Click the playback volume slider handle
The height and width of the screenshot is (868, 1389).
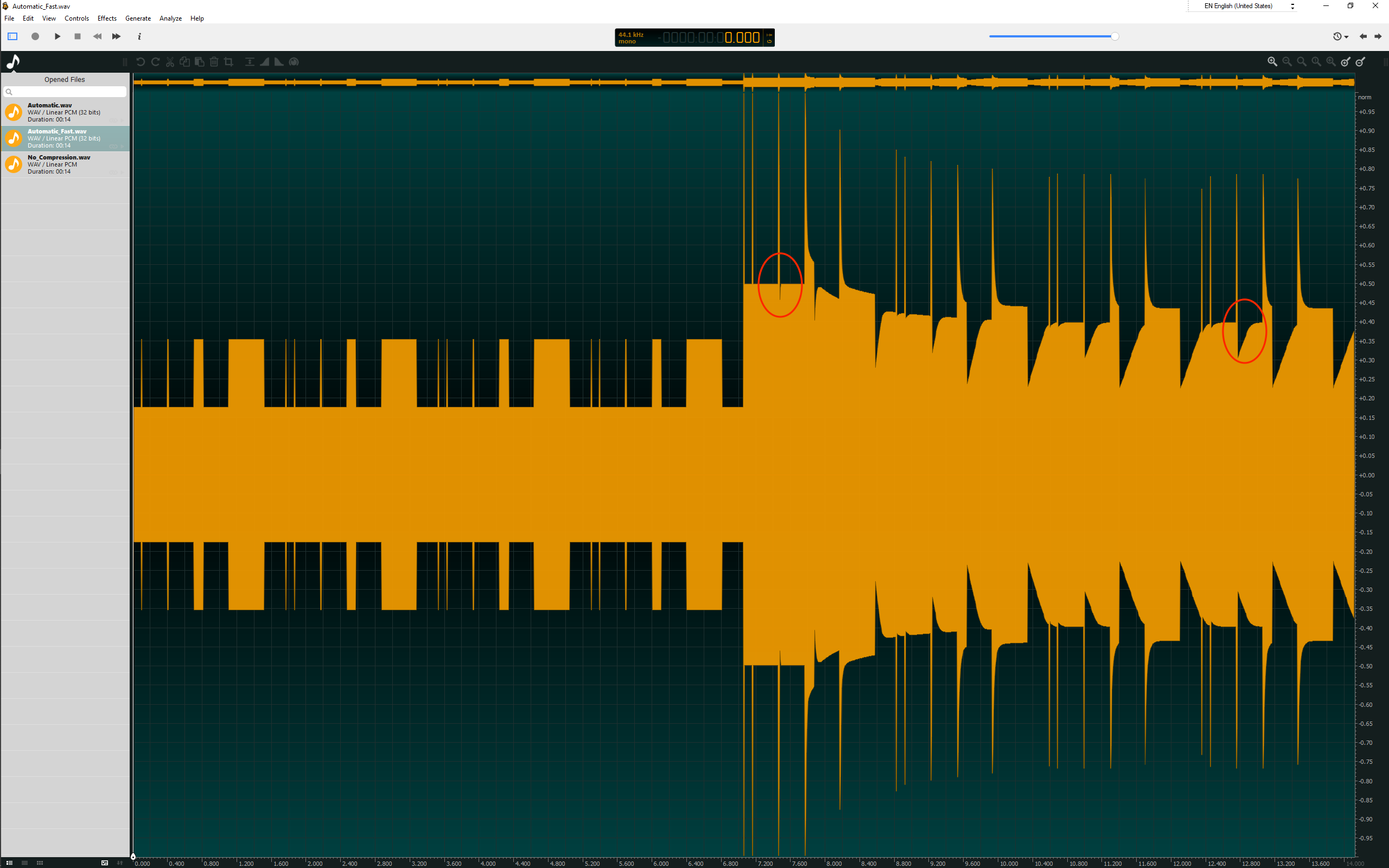tap(1114, 36)
